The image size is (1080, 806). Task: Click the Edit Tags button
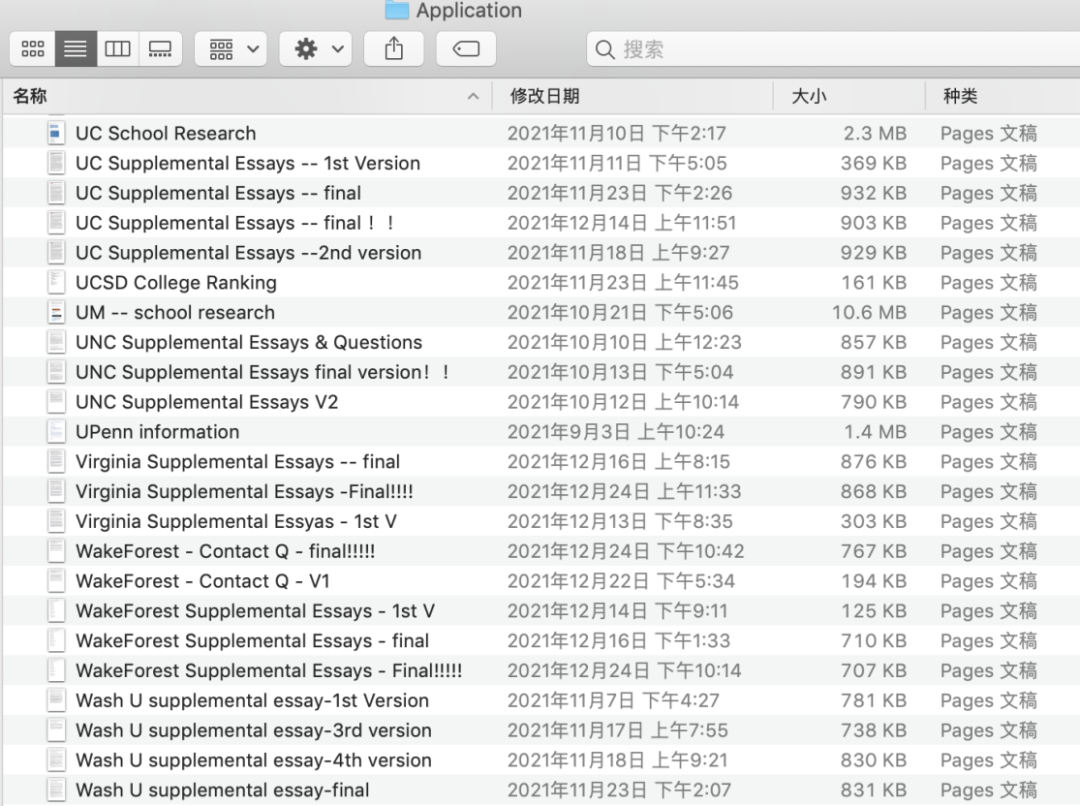click(466, 49)
